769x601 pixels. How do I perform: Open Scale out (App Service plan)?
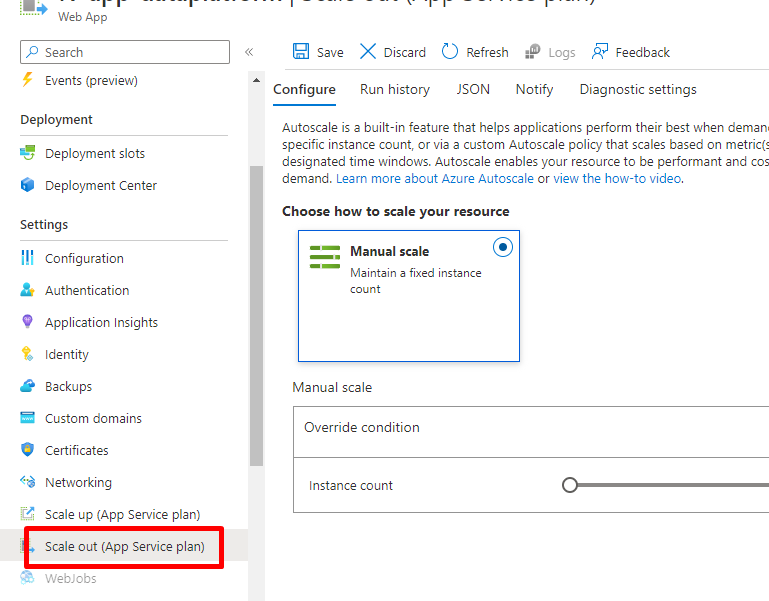(x=124, y=546)
